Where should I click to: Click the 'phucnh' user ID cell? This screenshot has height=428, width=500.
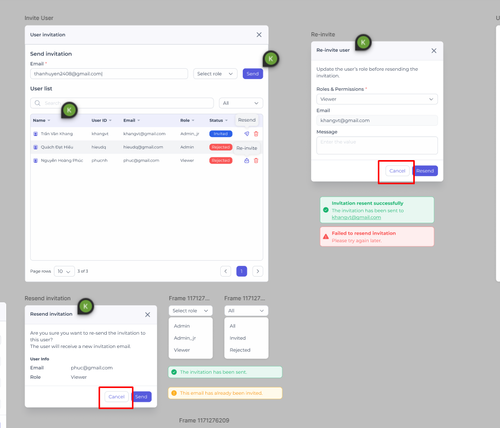point(99,160)
